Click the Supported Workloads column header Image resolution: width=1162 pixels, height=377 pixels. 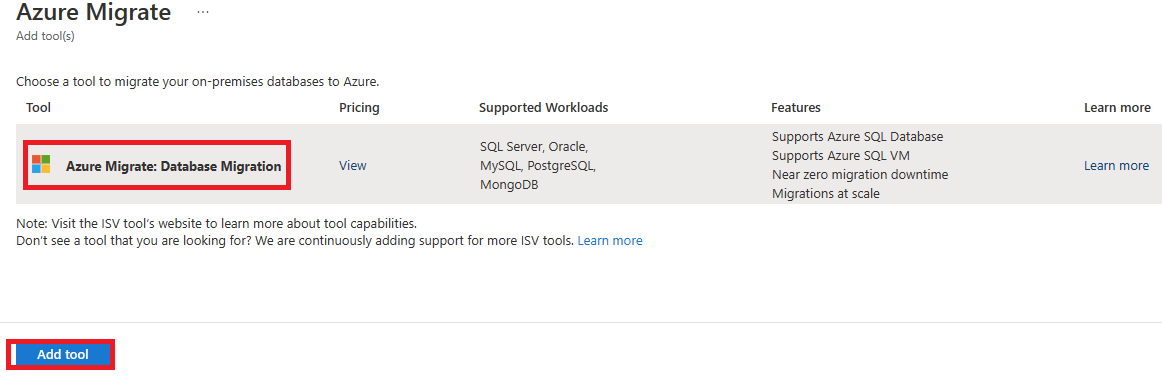pyautogui.click(x=544, y=107)
